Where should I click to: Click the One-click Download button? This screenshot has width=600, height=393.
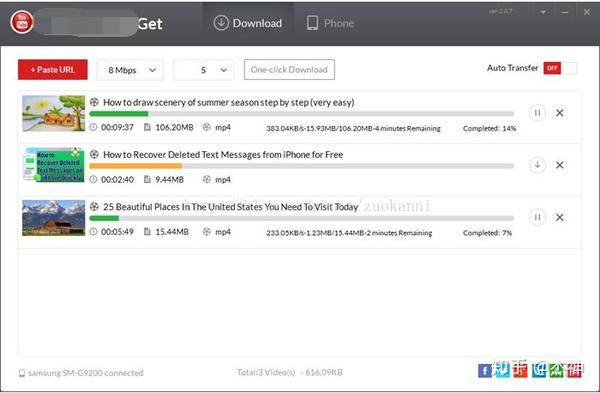(289, 70)
